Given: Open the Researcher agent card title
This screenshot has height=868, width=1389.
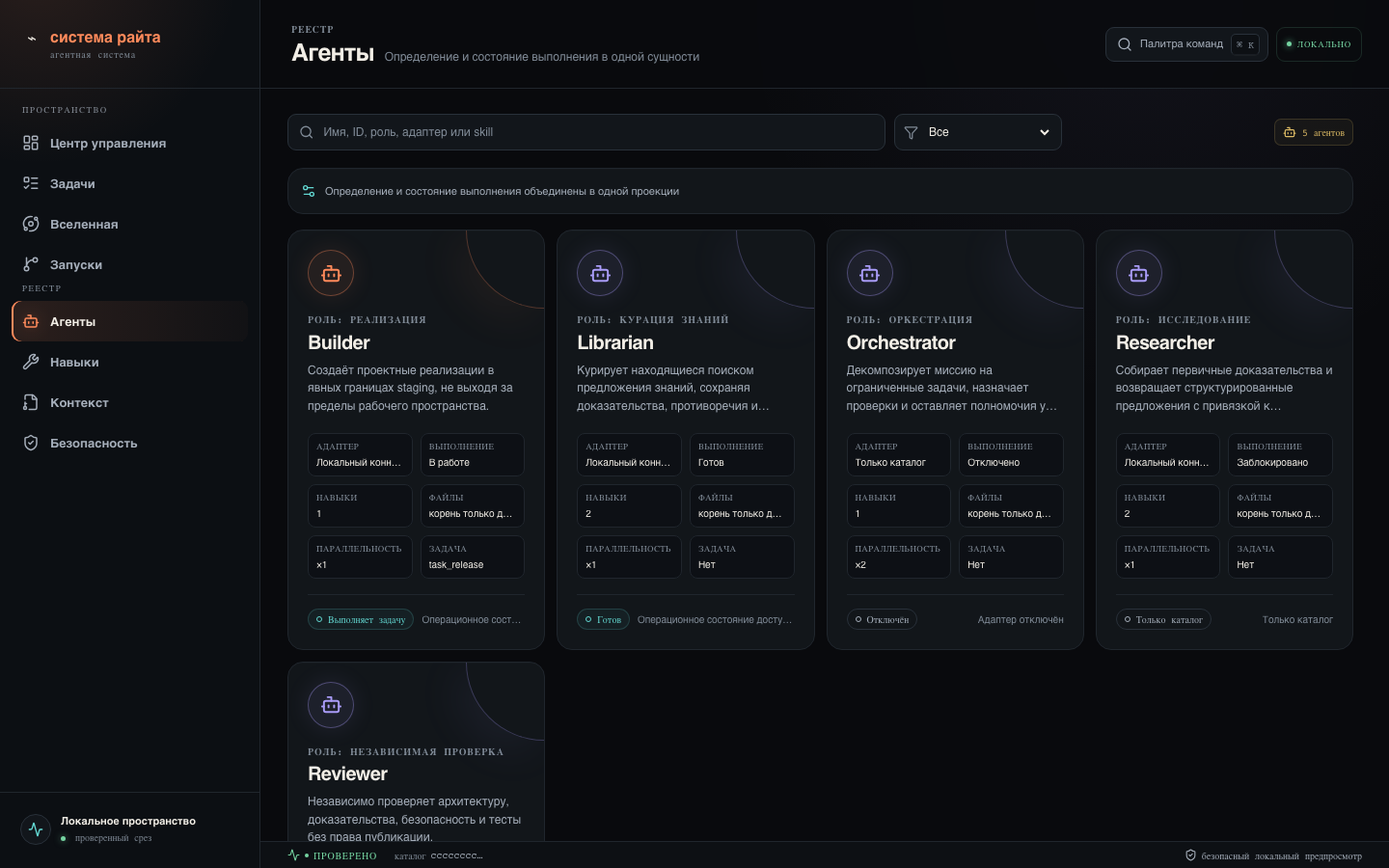Looking at the screenshot, I should [1165, 342].
